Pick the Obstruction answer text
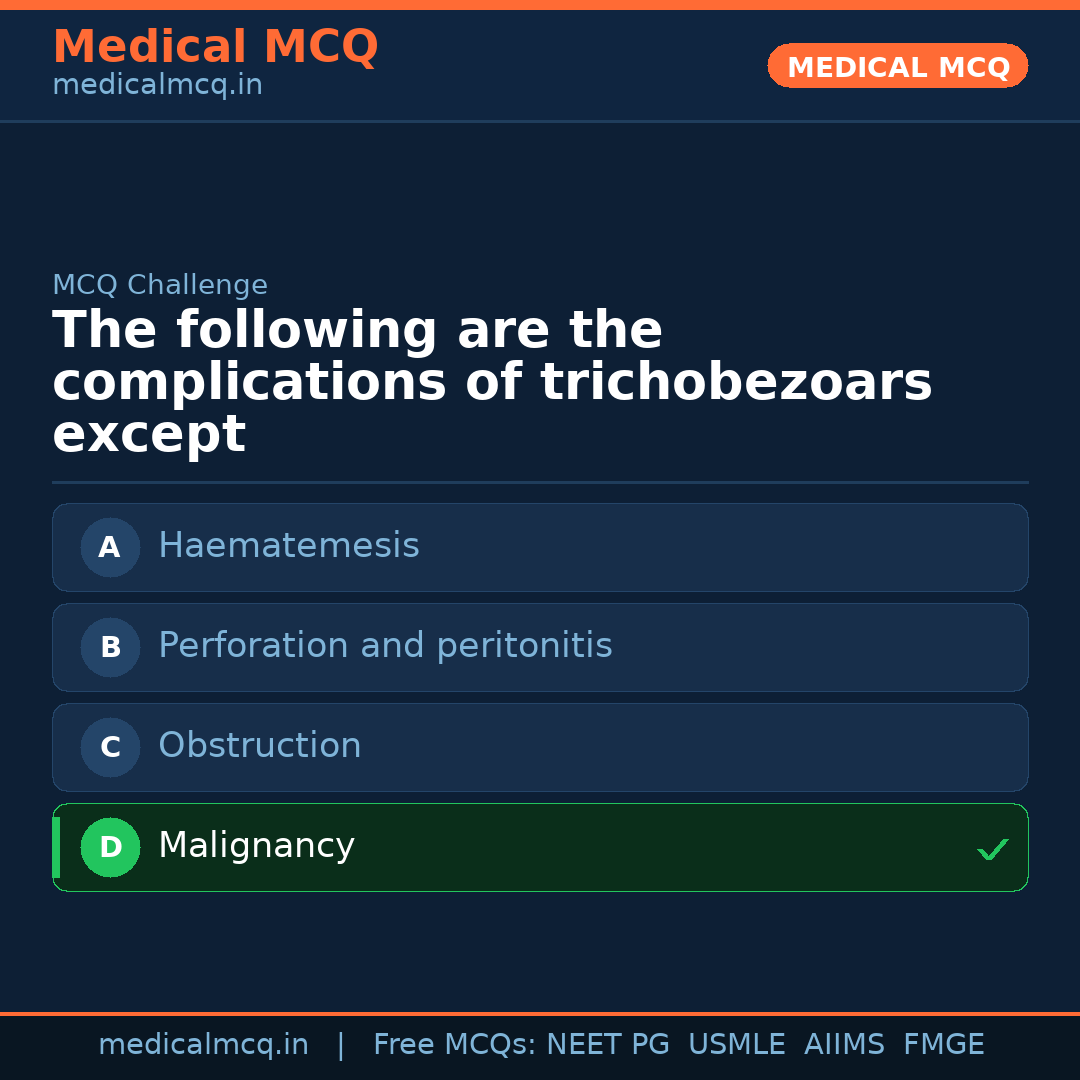1080x1080 pixels. pyautogui.click(x=260, y=746)
